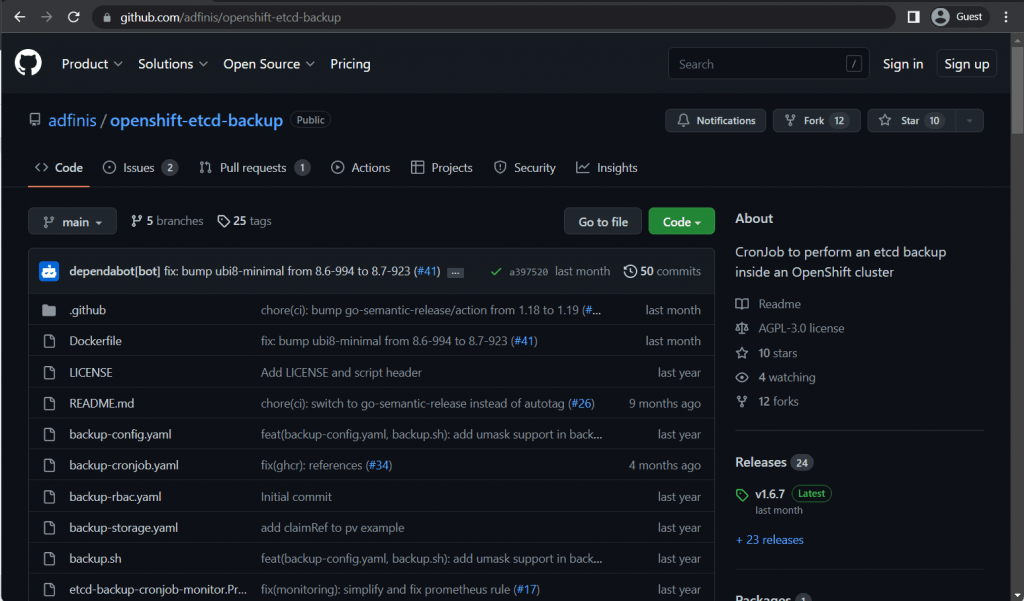
Task: Open backup-rbac.yaml file
Action: pyautogui.click(x=115, y=496)
